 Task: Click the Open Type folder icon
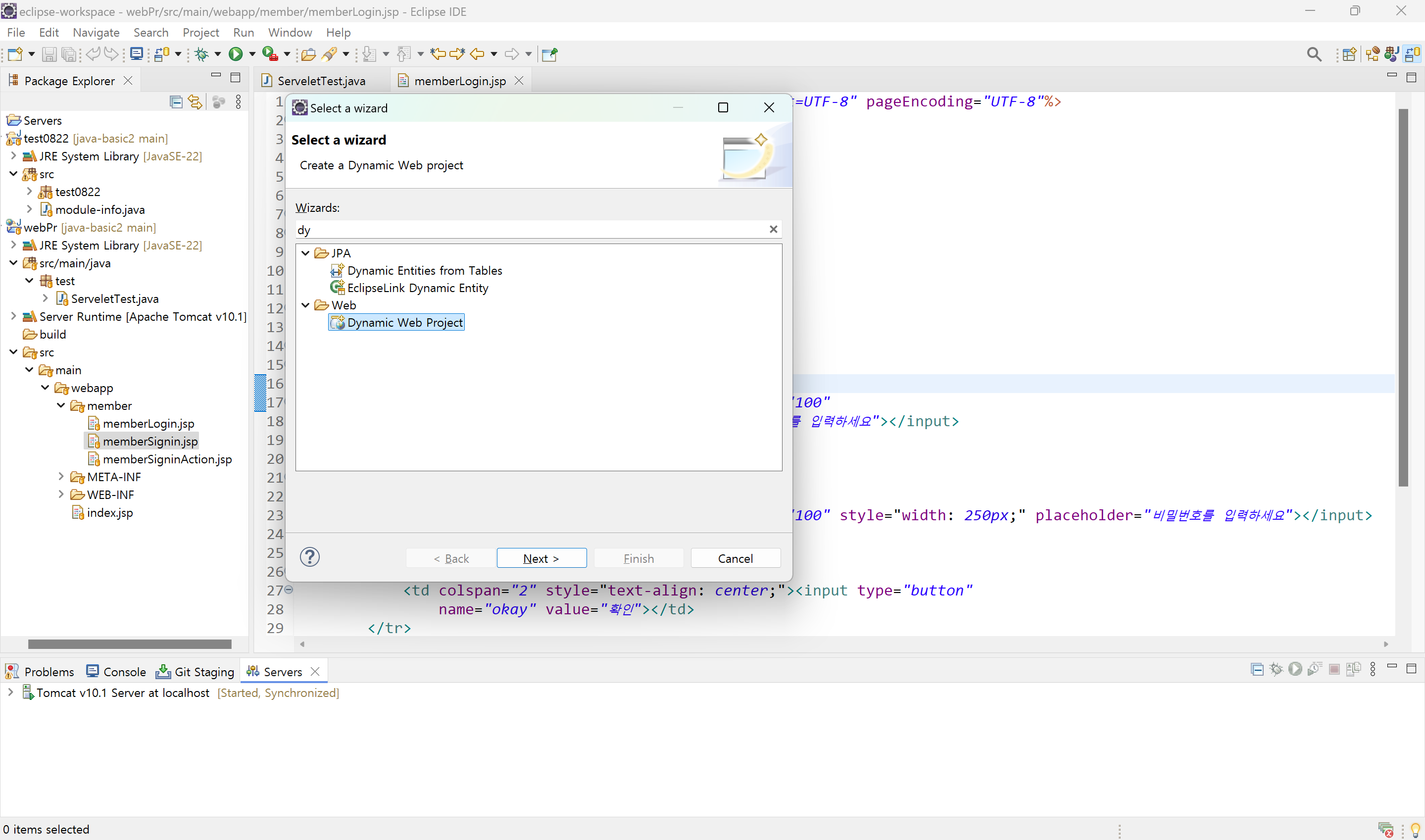[308, 54]
